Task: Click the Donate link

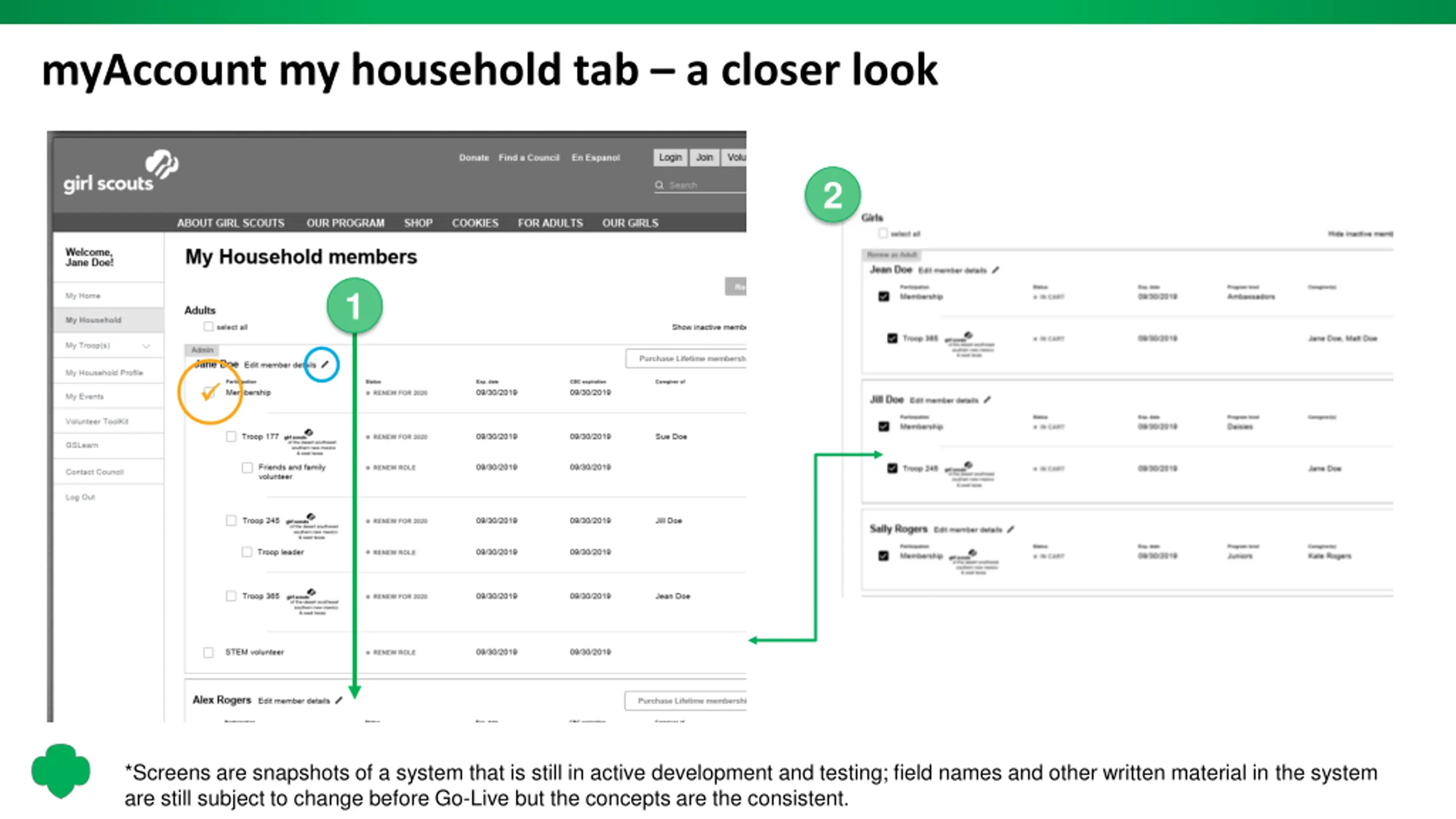Action: (474, 158)
